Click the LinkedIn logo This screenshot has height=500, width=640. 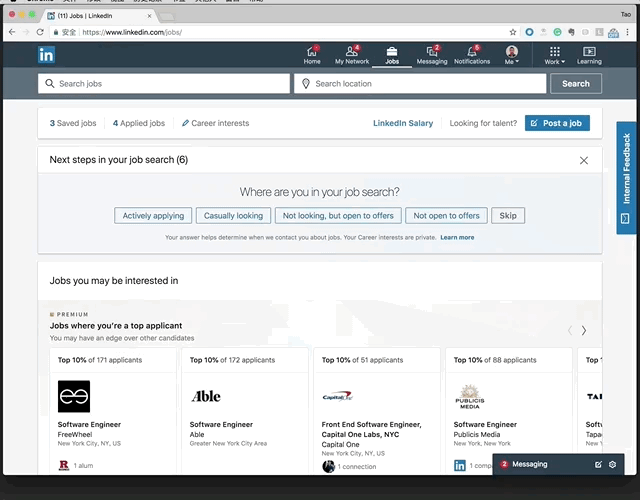pyautogui.click(x=46, y=55)
